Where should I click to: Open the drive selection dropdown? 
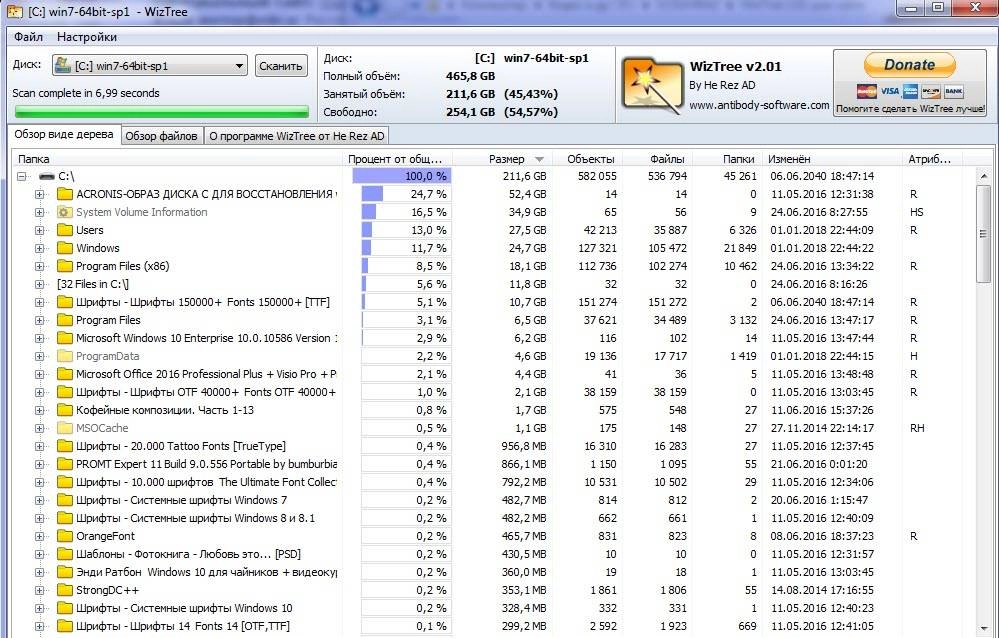[240, 66]
